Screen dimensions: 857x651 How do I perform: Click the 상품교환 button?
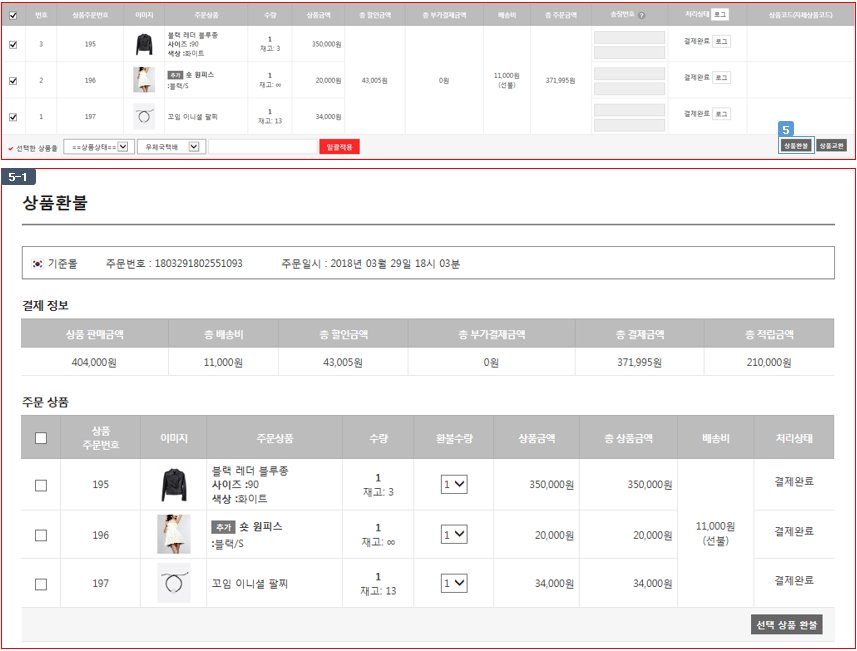click(832, 145)
